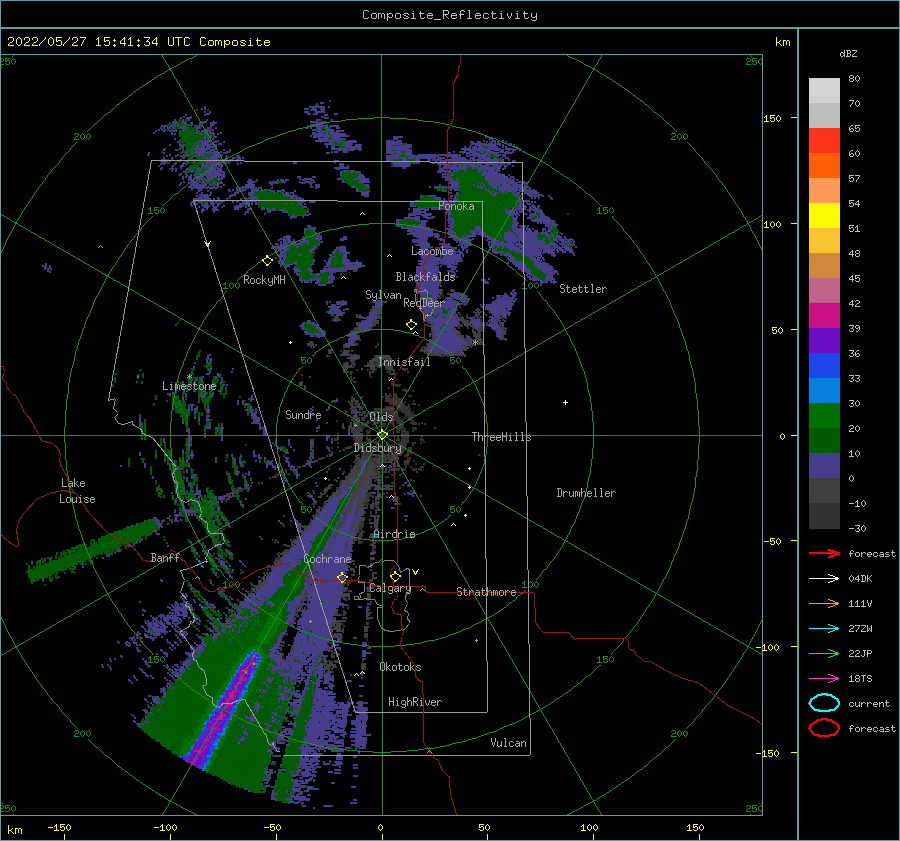Click the Sylvan label
This screenshot has height=841, width=900.
pos(383,295)
